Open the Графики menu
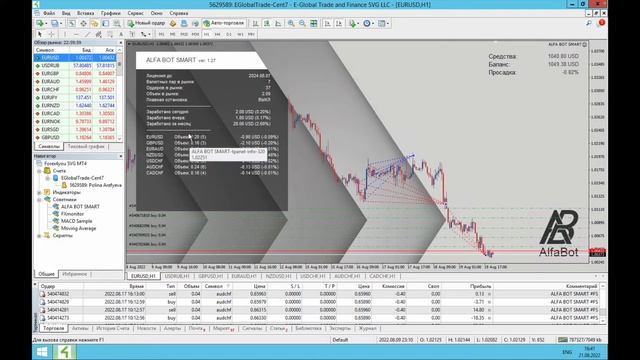The image size is (640, 360). pyautogui.click(x=111, y=13)
